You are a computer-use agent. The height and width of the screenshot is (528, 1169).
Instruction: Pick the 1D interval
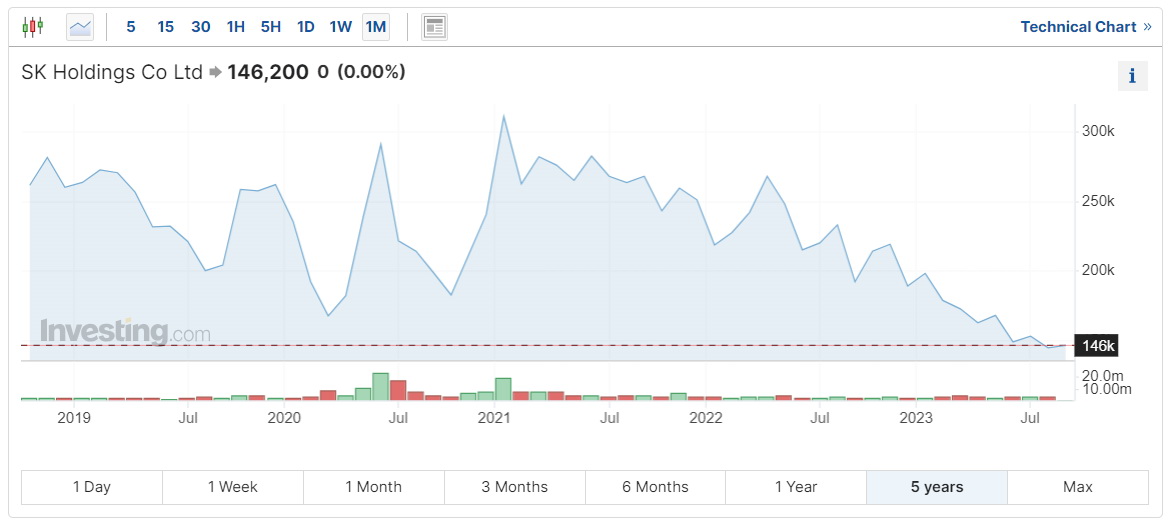(306, 28)
